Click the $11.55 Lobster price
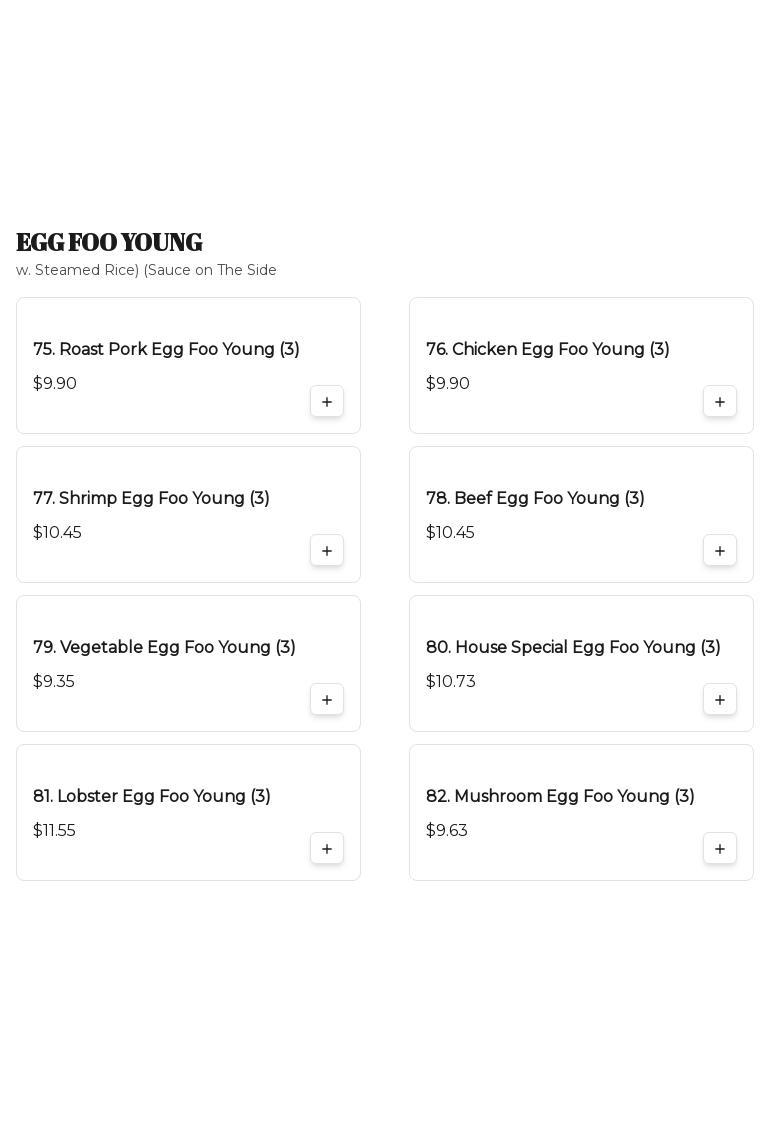The image size is (770, 1132). coord(54,830)
